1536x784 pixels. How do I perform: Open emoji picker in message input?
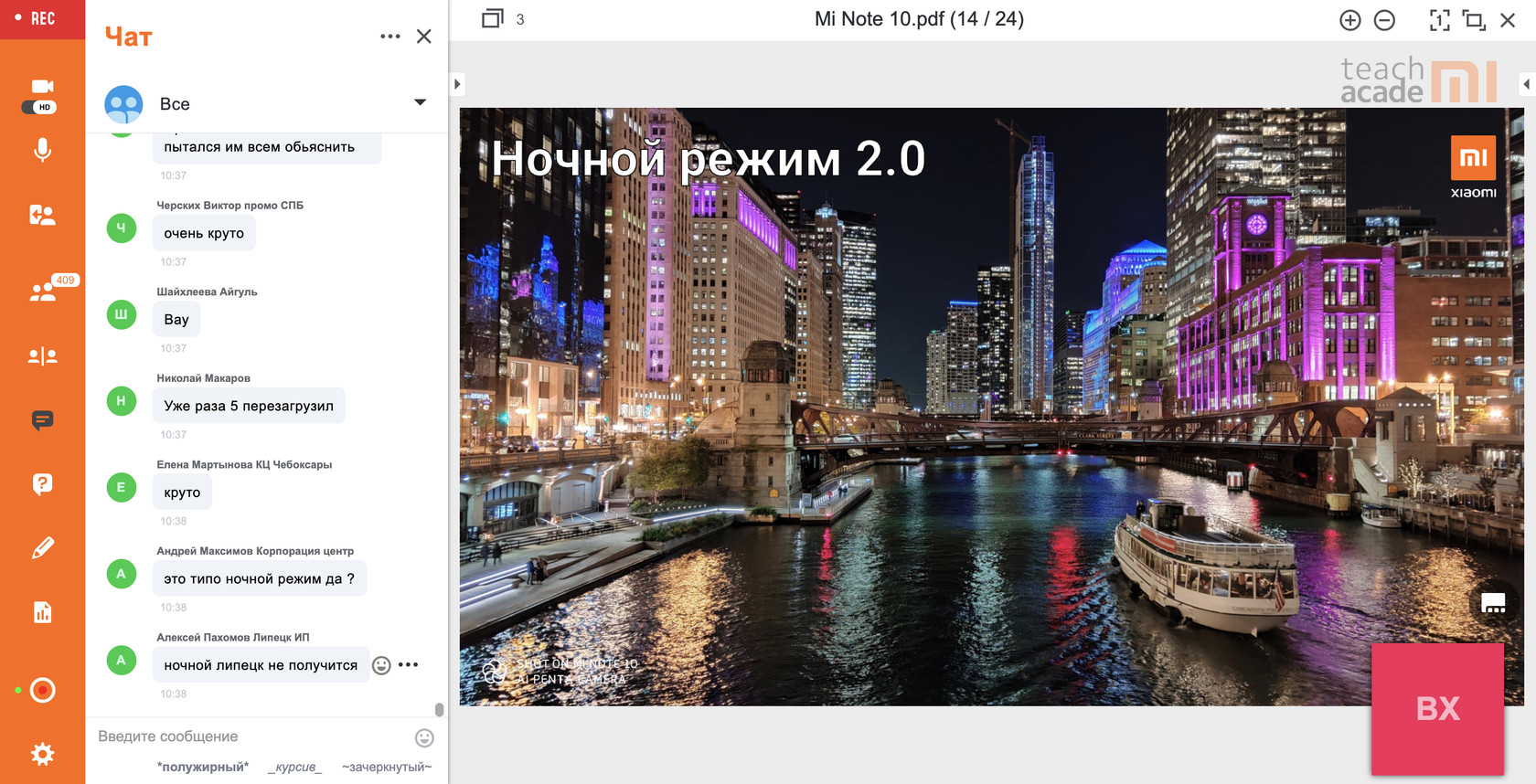point(424,737)
